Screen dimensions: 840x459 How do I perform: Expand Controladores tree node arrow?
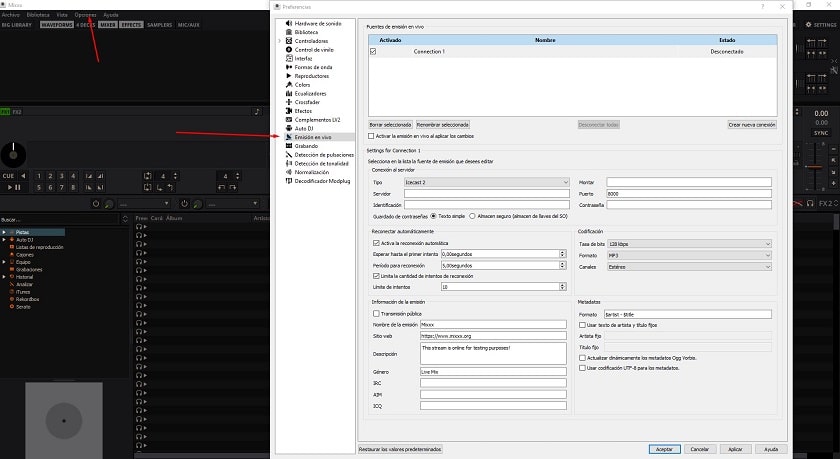coord(280,41)
